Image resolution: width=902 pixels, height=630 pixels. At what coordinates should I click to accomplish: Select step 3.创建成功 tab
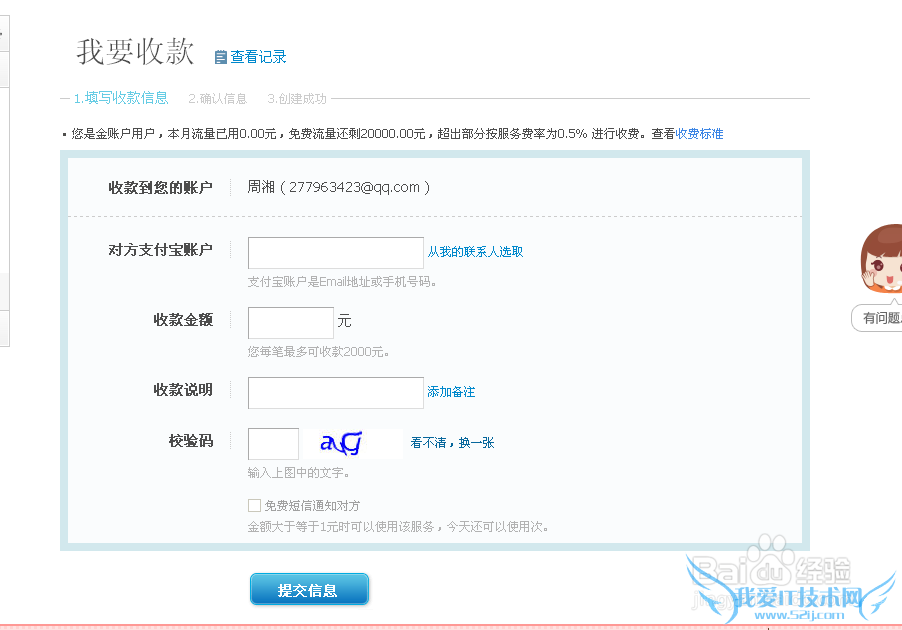[x=297, y=98]
